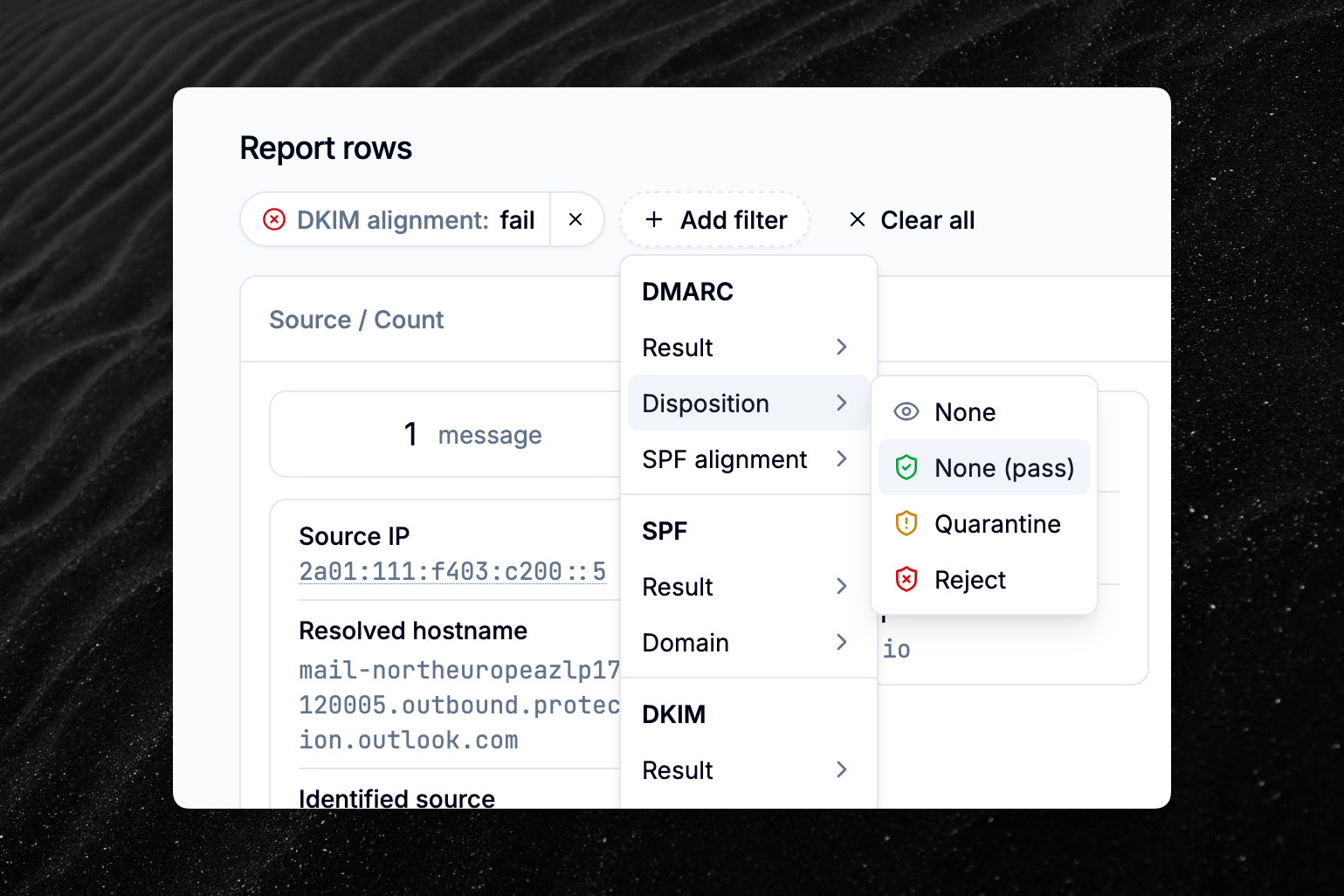Expand the SPF alignment submenu chevron
The height and width of the screenshot is (896, 1344).
[842, 458]
